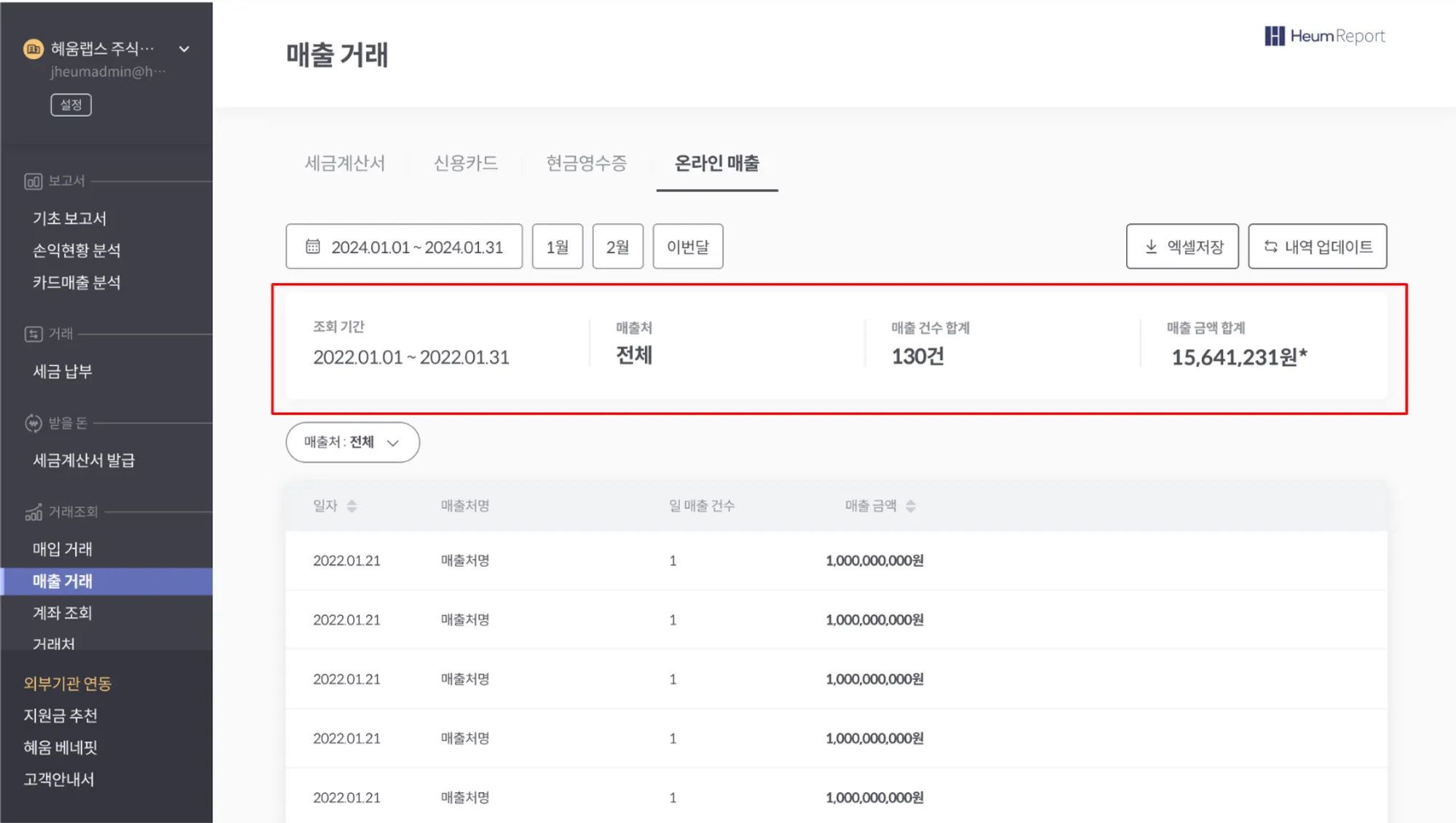Open the 매출처: 전체 filter dropdown

(x=352, y=442)
